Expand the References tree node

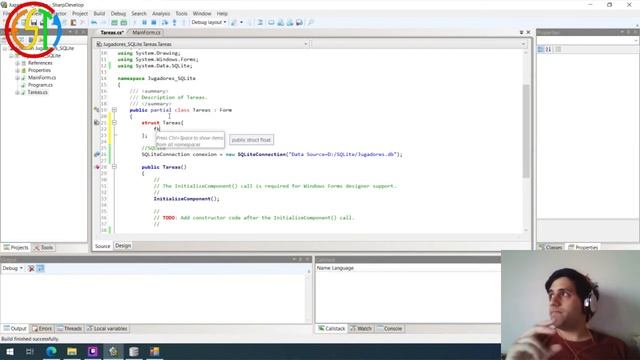(x=17, y=63)
